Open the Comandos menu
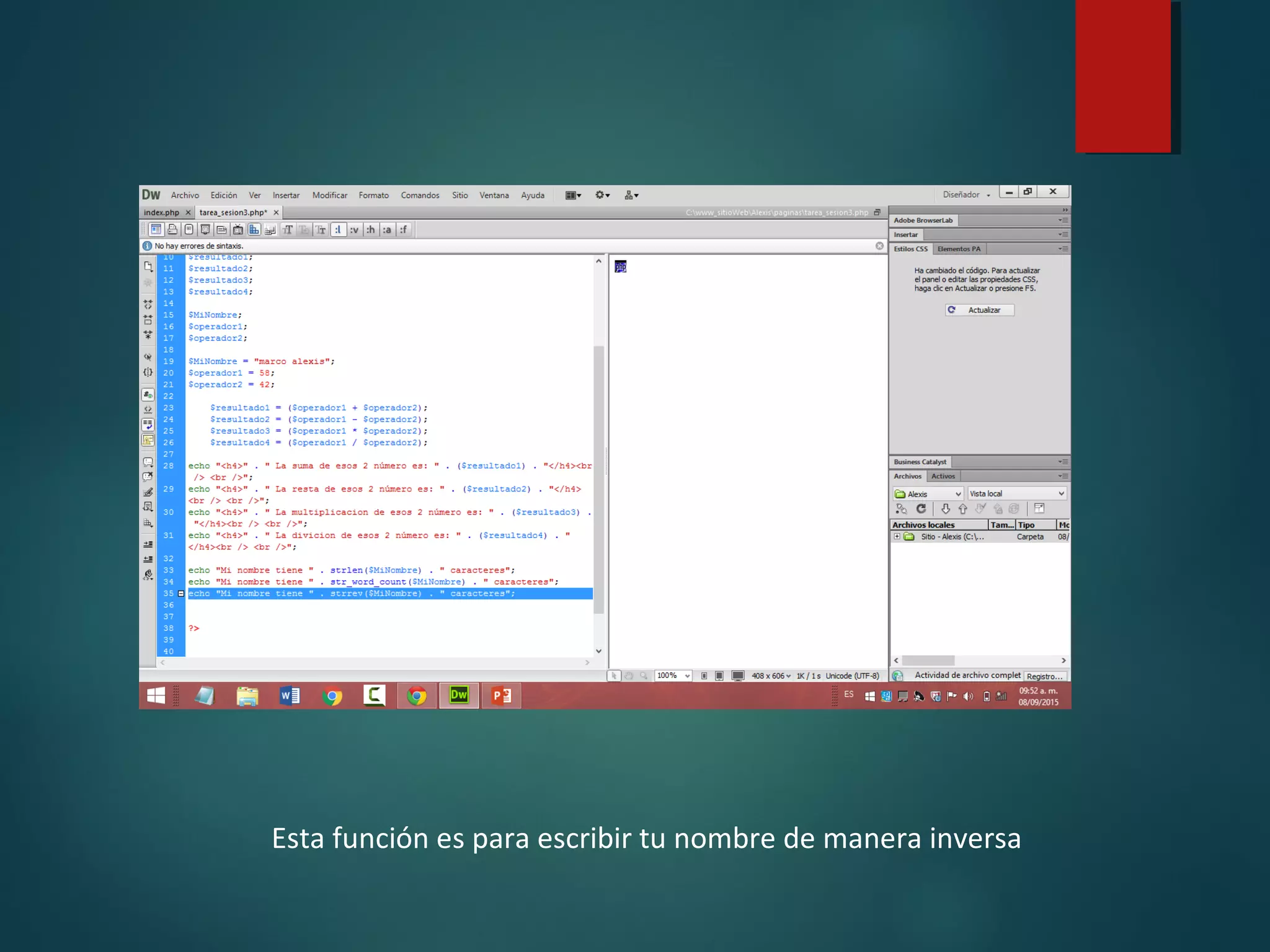The image size is (1270, 952). 420,195
